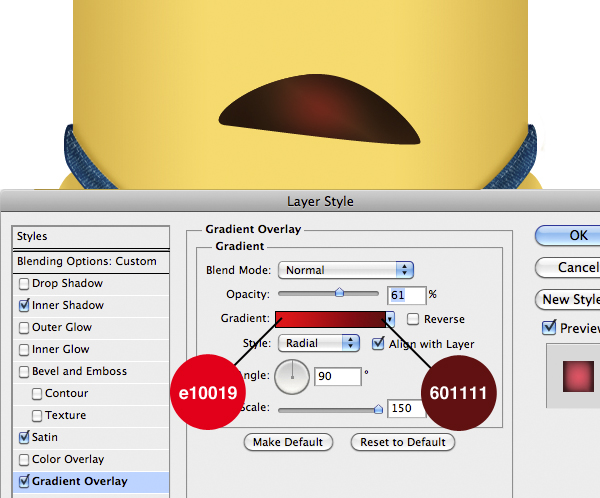The image size is (600, 498).
Task: Click the Opacity slider handle
Action: tap(339, 293)
